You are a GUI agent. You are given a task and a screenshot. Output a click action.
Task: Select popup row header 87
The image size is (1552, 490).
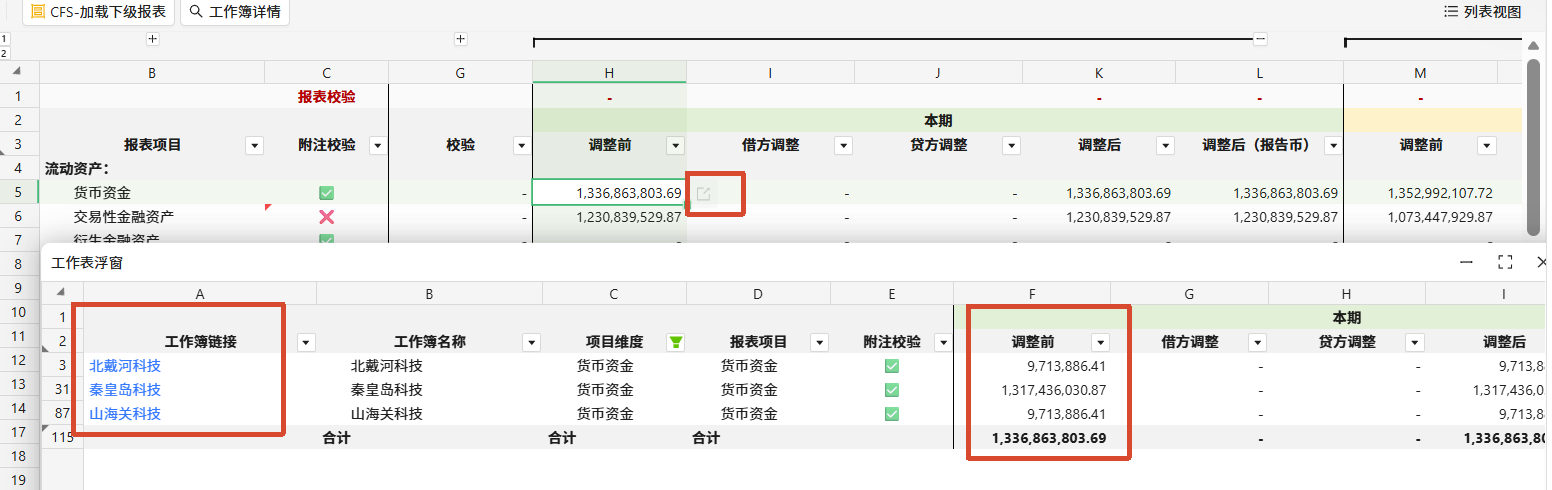pos(62,414)
